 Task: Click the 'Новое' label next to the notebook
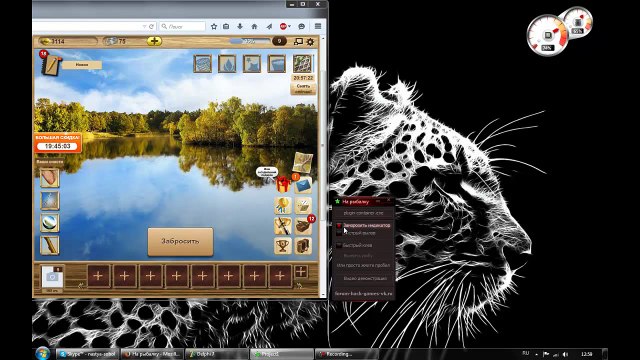(x=82, y=64)
